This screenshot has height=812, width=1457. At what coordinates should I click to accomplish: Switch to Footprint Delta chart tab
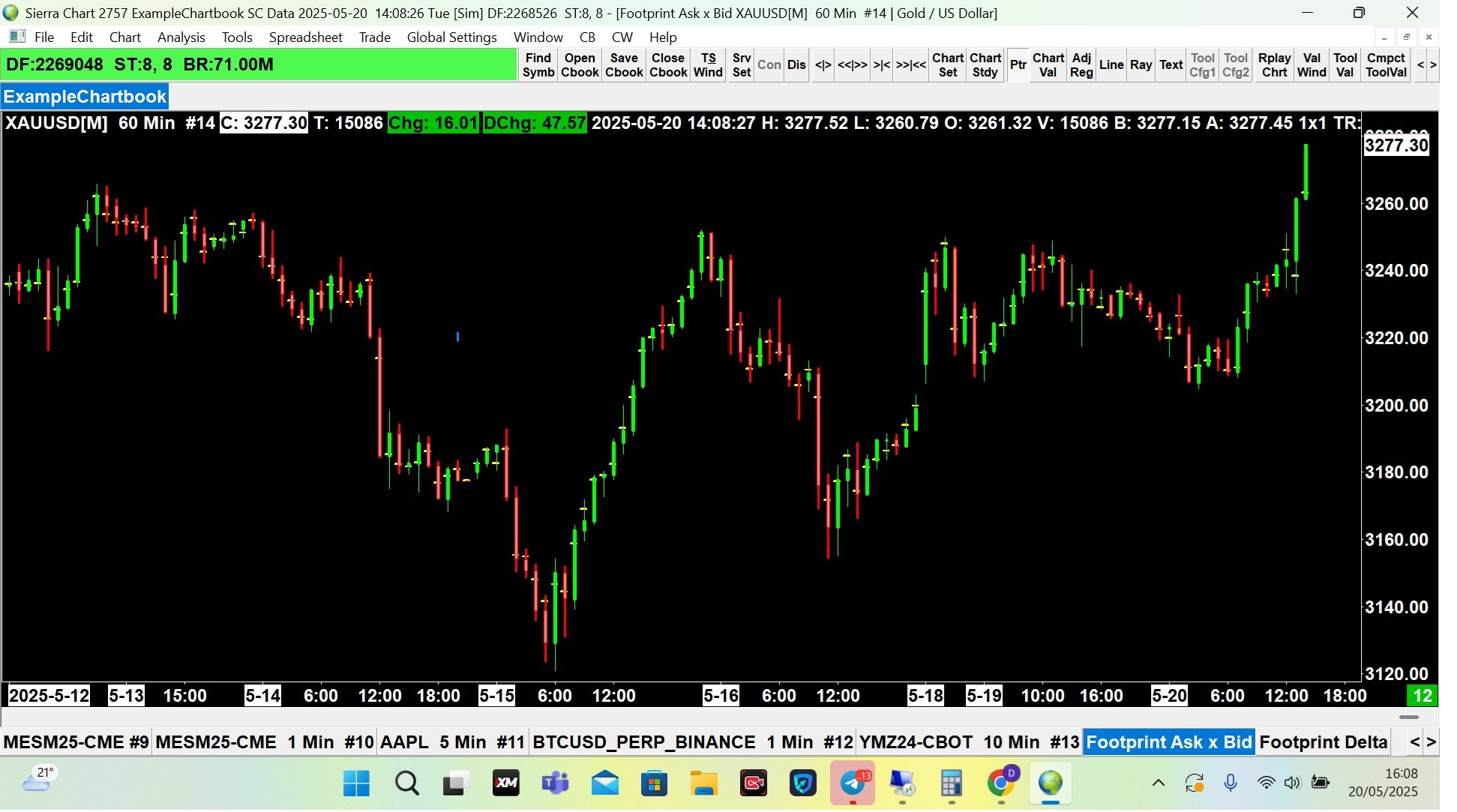(1323, 742)
